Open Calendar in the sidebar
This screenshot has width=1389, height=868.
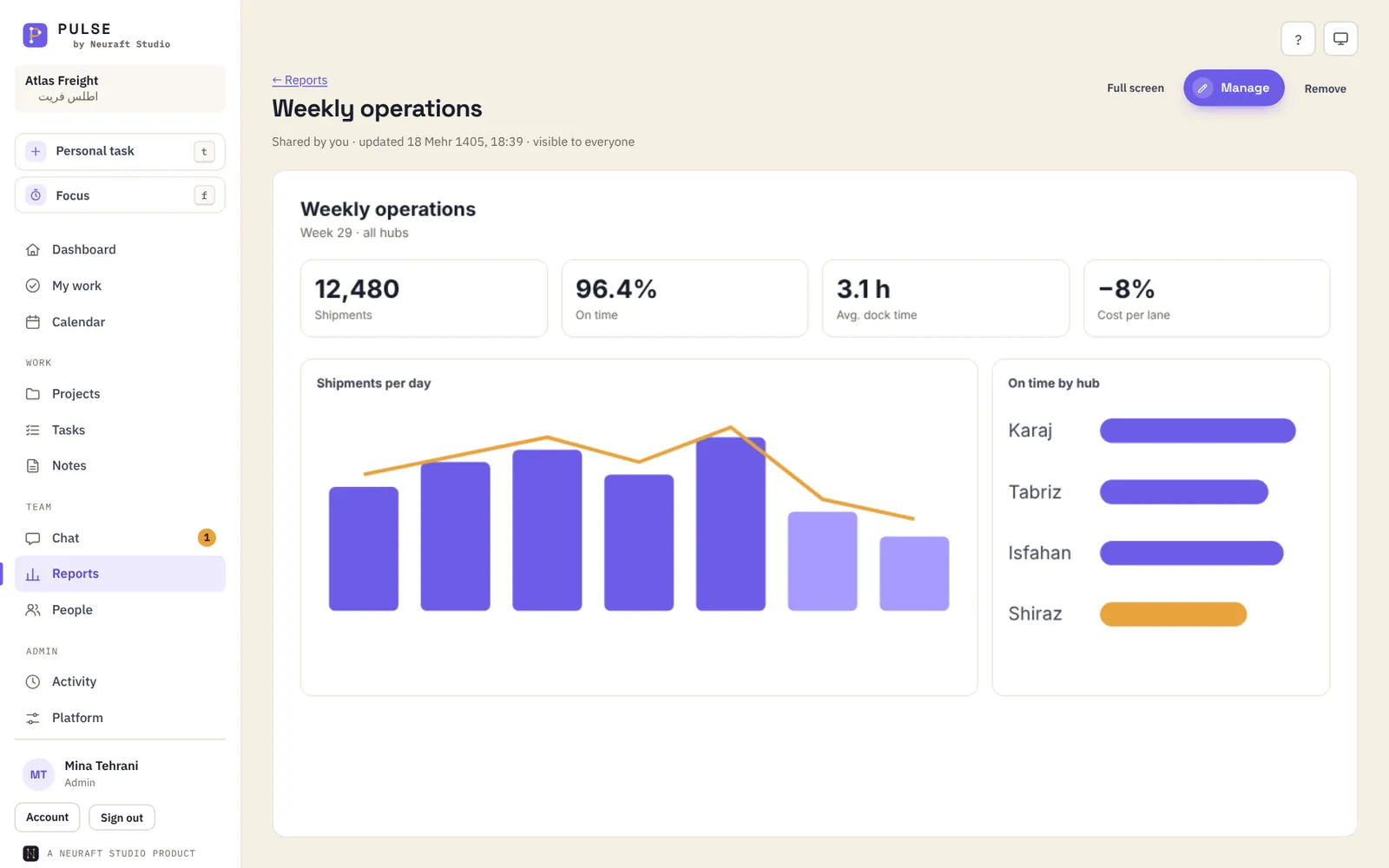click(120, 322)
